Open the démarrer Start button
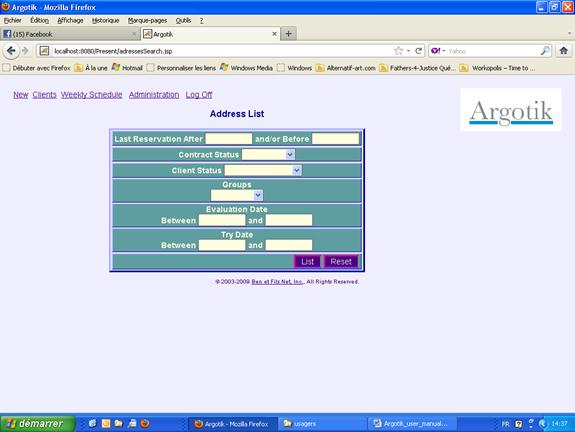This screenshot has height=432, width=575. 37,424
